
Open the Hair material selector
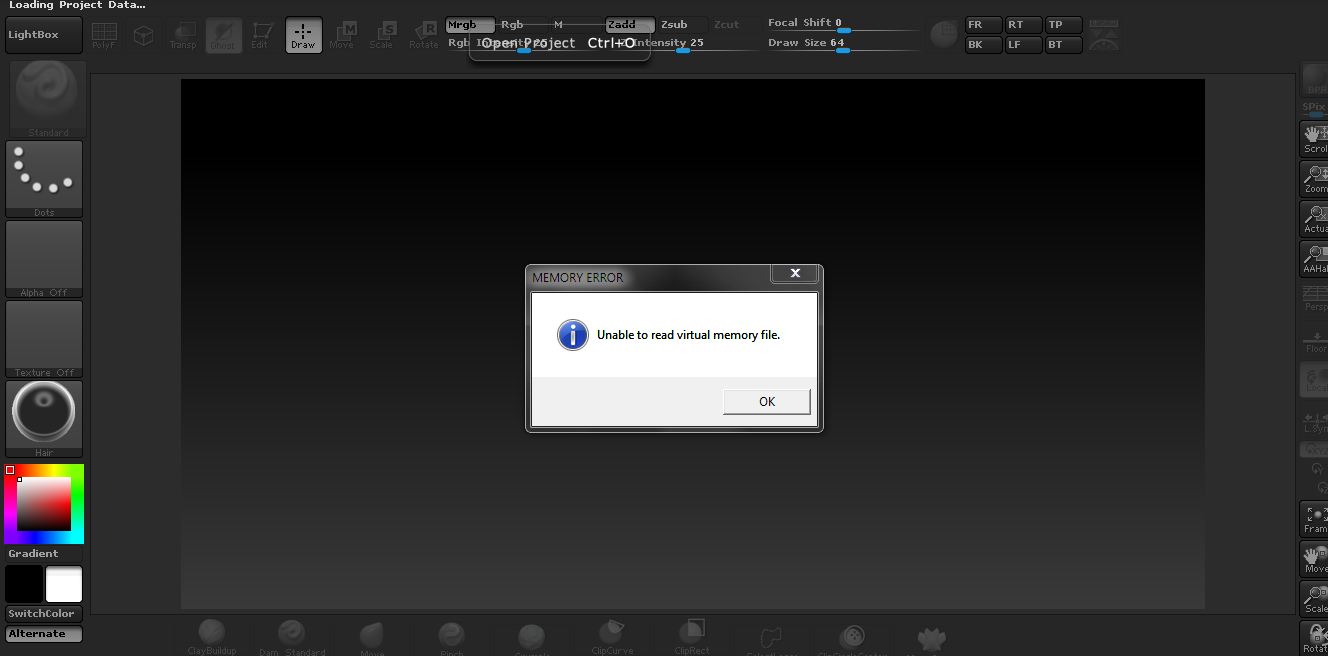point(44,419)
